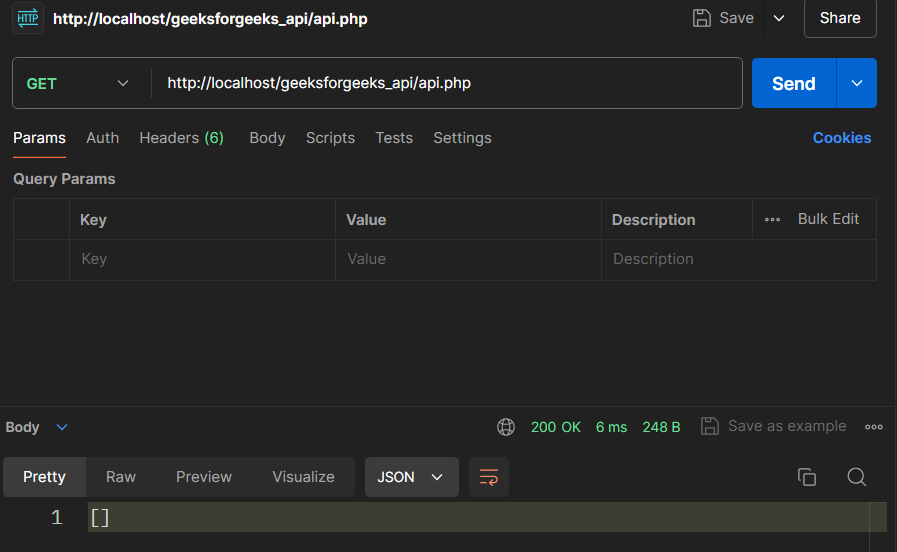Send the request with Send button
Viewport: 897px width, 552px height.
[793, 84]
